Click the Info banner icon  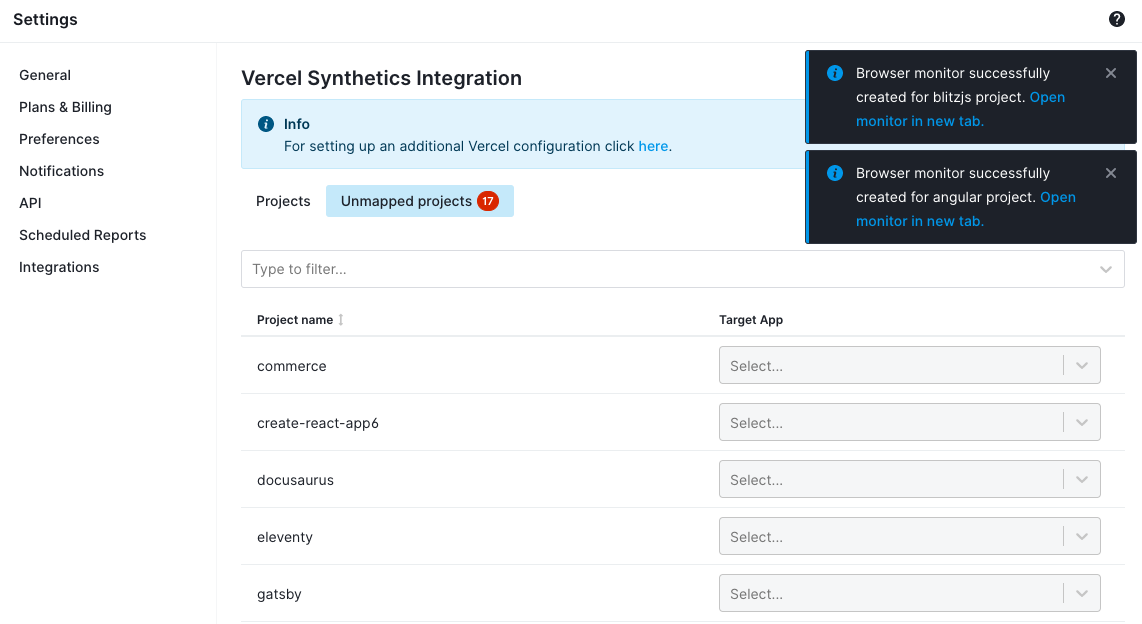[266, 124]
